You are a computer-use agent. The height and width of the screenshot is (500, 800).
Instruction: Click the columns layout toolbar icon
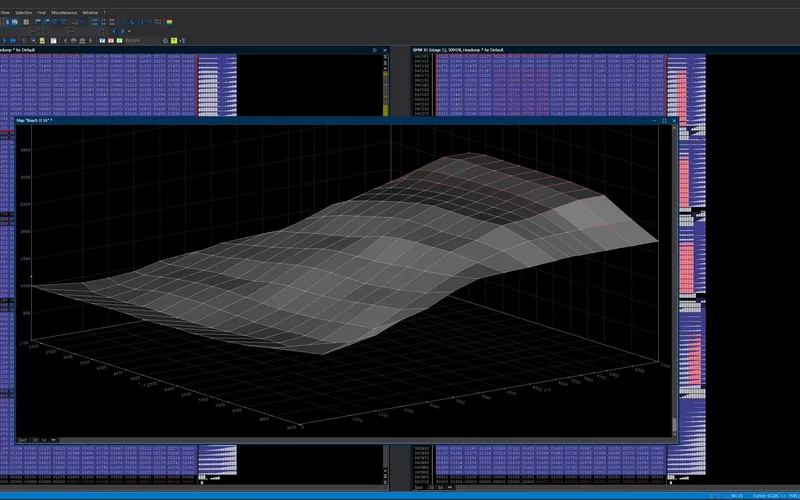pos(26,22)
